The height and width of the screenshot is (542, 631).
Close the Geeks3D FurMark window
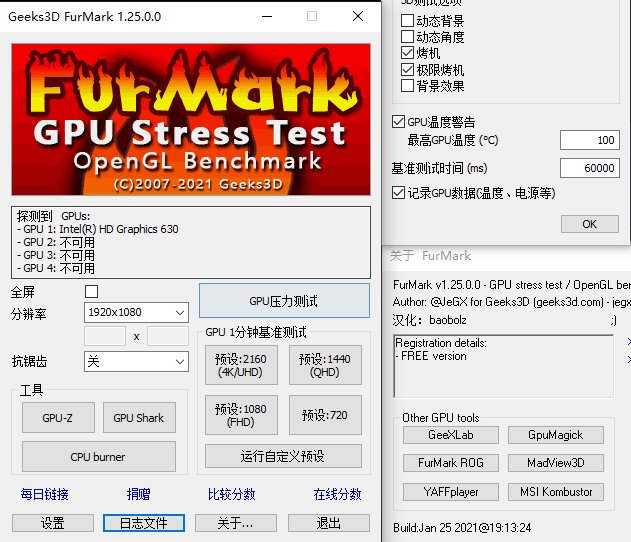pyautogui.click(x=358, y=17)
